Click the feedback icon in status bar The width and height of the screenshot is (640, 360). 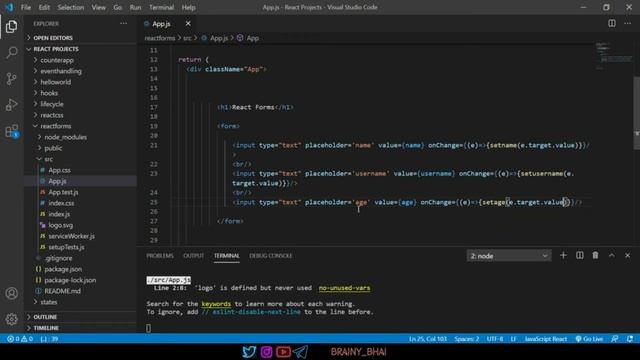(614, 339)
